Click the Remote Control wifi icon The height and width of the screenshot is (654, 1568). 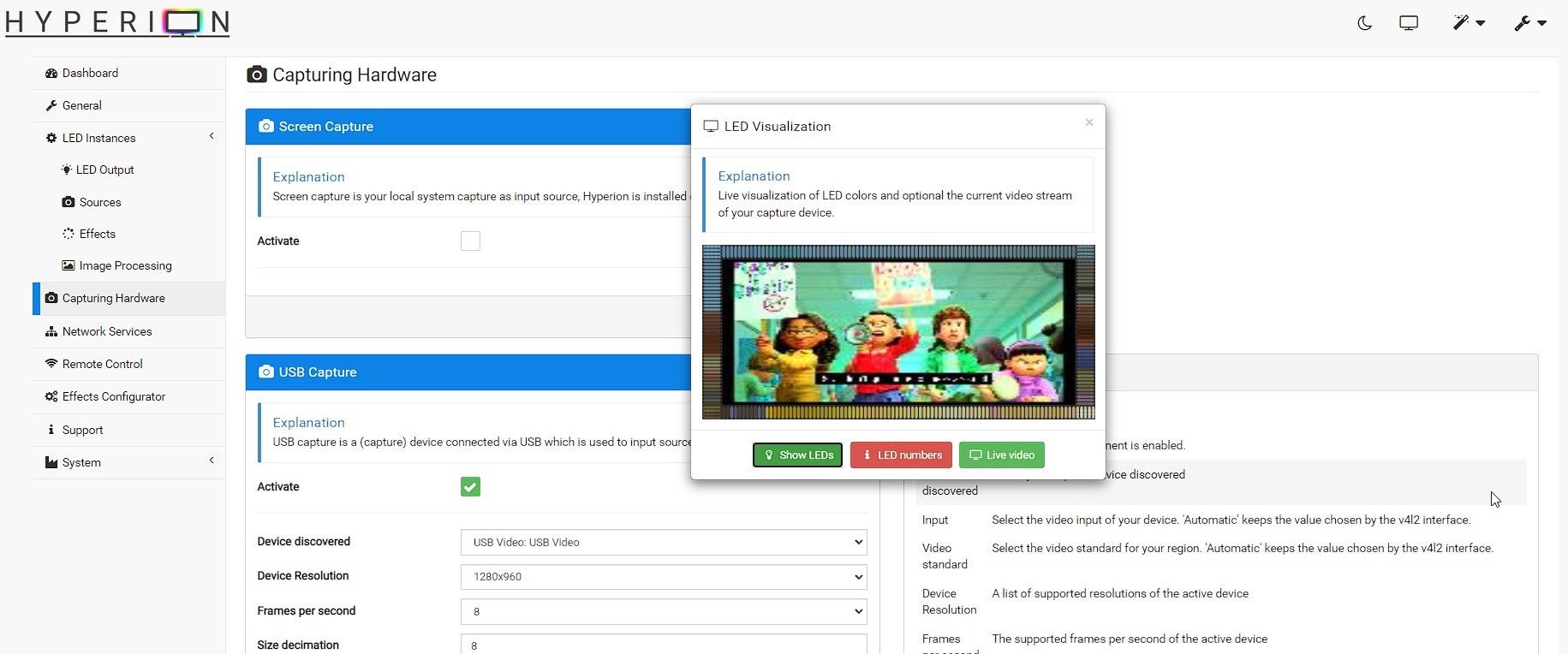pyautogui.click(x=51, y=365)
